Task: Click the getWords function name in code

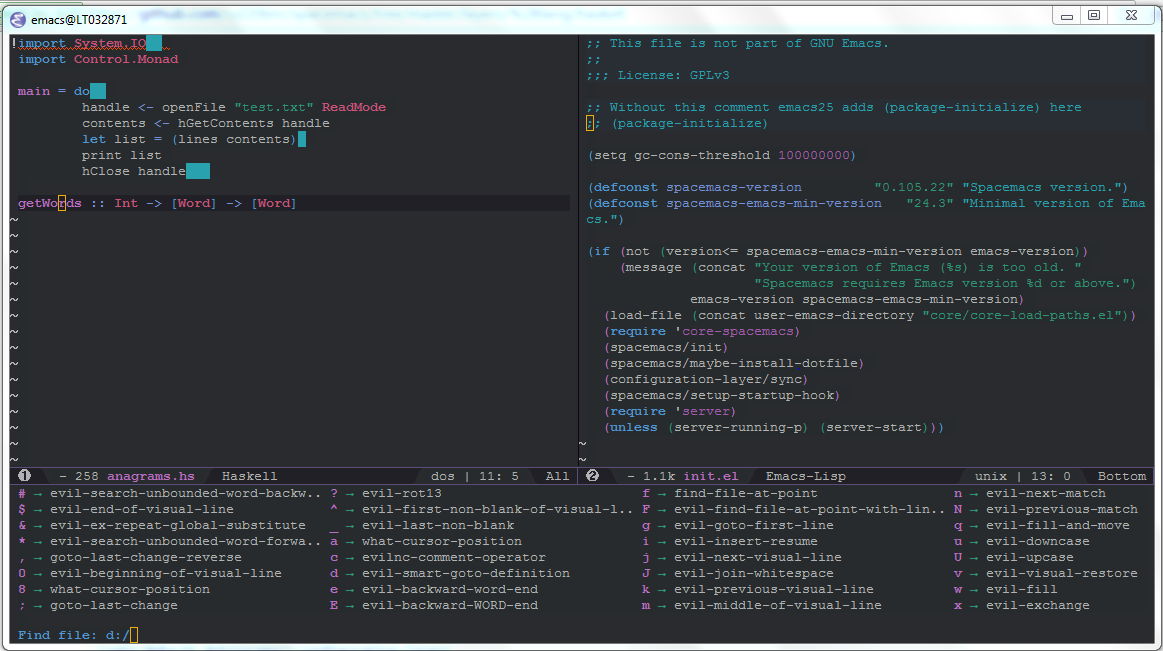Action: pyautogui.click(x=50, y=203)
